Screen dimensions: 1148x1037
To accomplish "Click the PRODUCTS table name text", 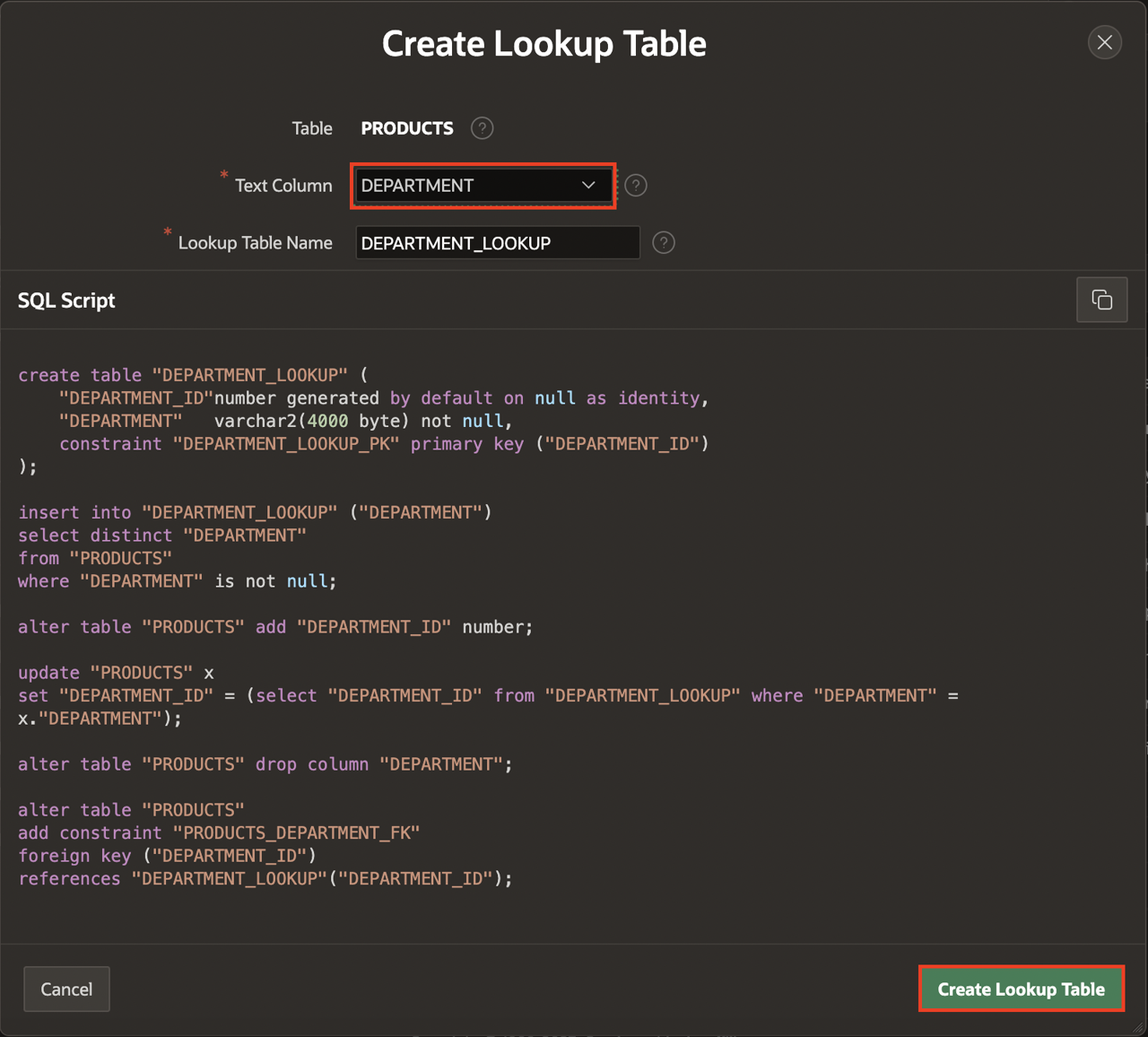I will 407,128.
